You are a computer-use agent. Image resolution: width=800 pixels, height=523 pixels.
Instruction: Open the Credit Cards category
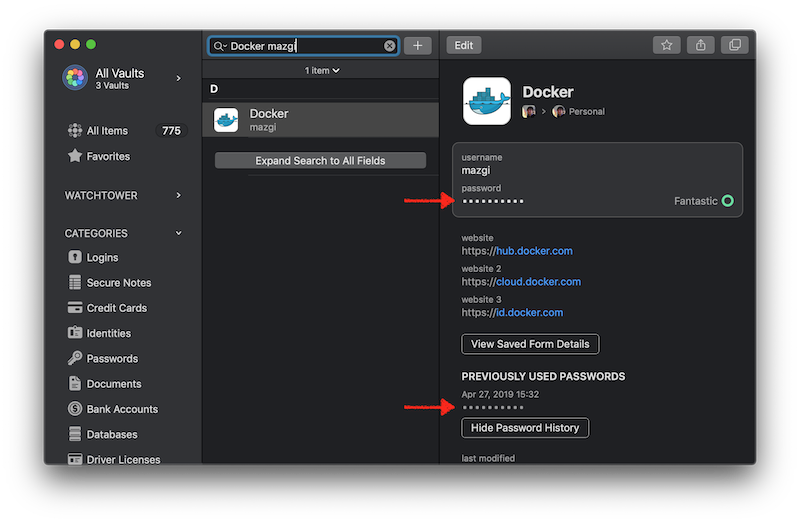(x=116, y=308)
